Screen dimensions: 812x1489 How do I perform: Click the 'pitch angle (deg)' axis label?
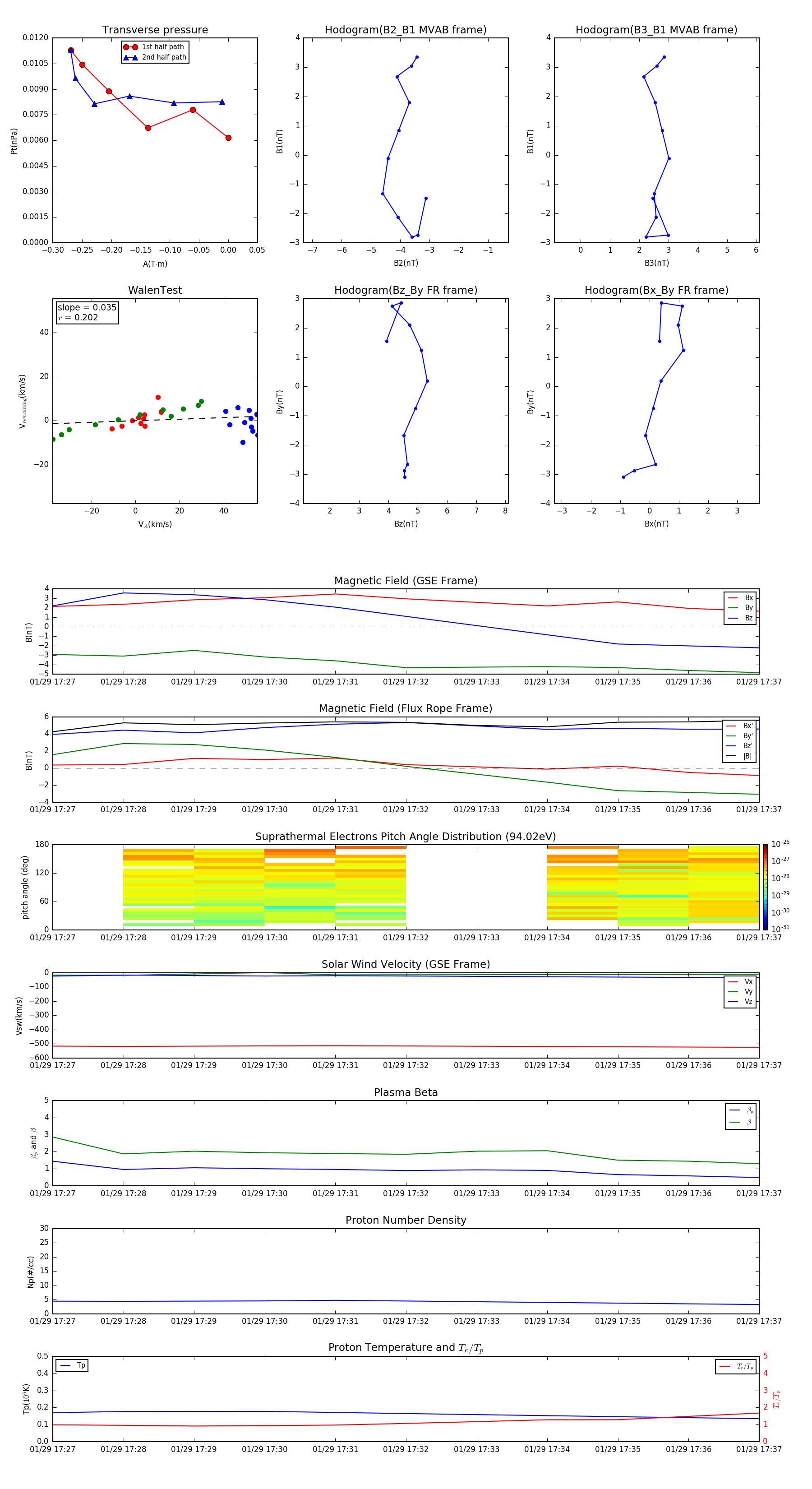[x=25, y=887]
